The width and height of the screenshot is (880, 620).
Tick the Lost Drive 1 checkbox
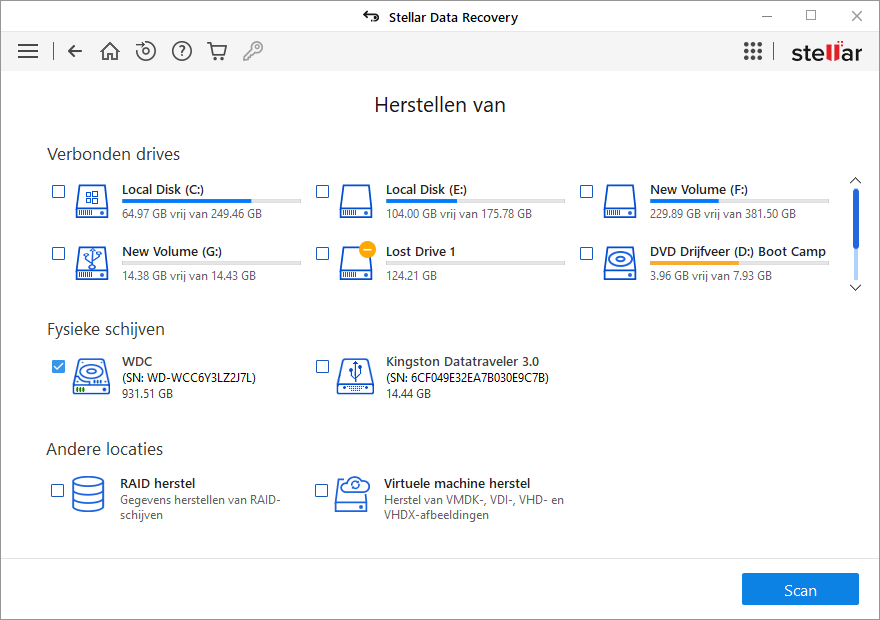pos(322,254)
